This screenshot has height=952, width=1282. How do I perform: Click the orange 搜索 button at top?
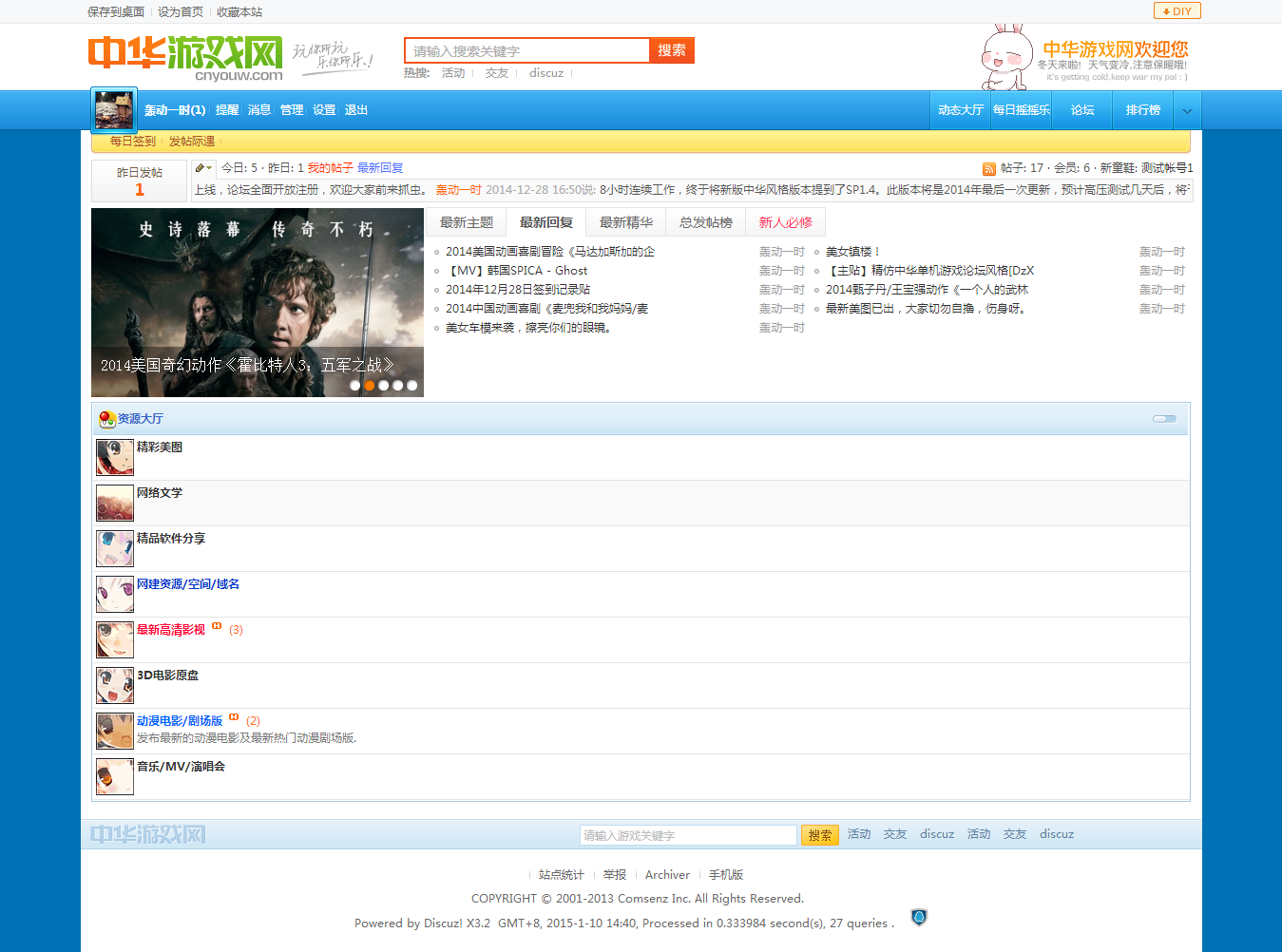click(x=672, y=50)
